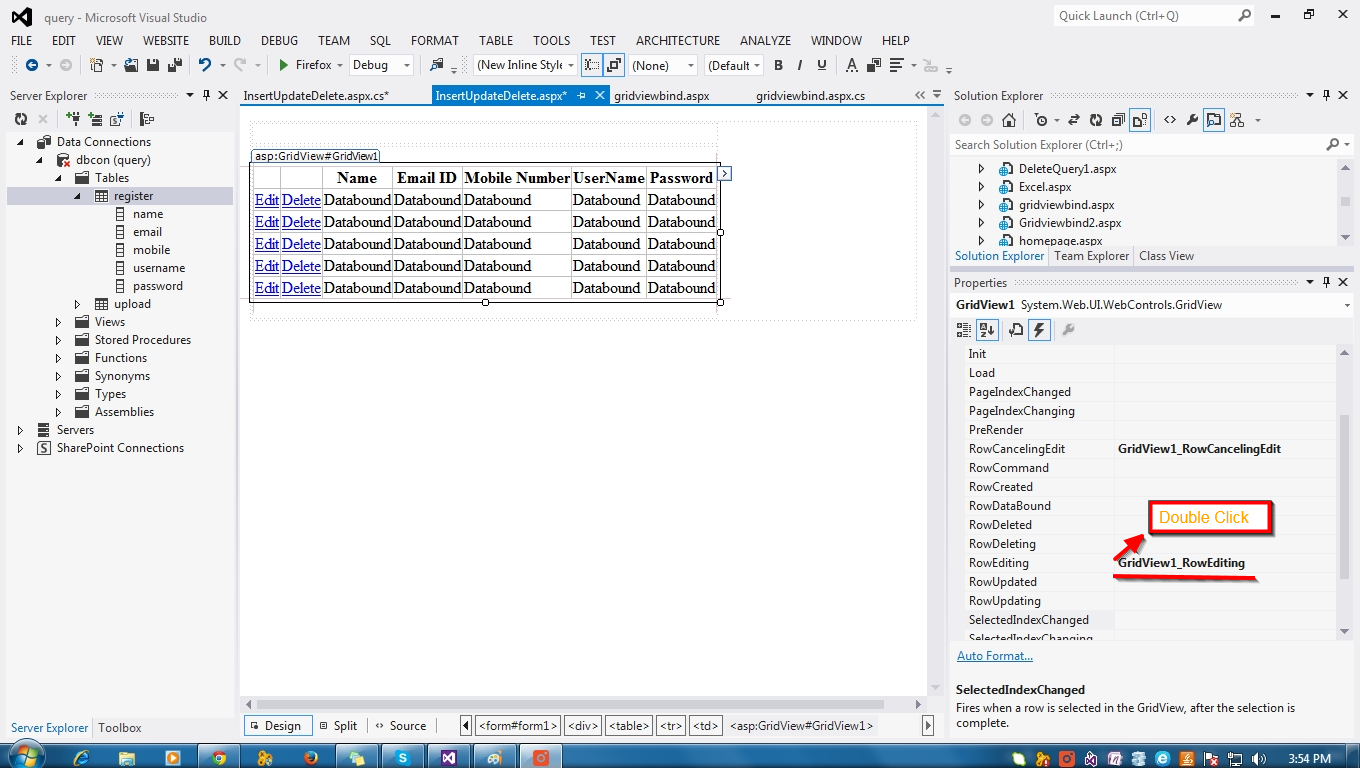Viewport: 1360px width, 768px height.
Task: Click the Undo icon on the toolbar
Action: click(x=204, y=64)
